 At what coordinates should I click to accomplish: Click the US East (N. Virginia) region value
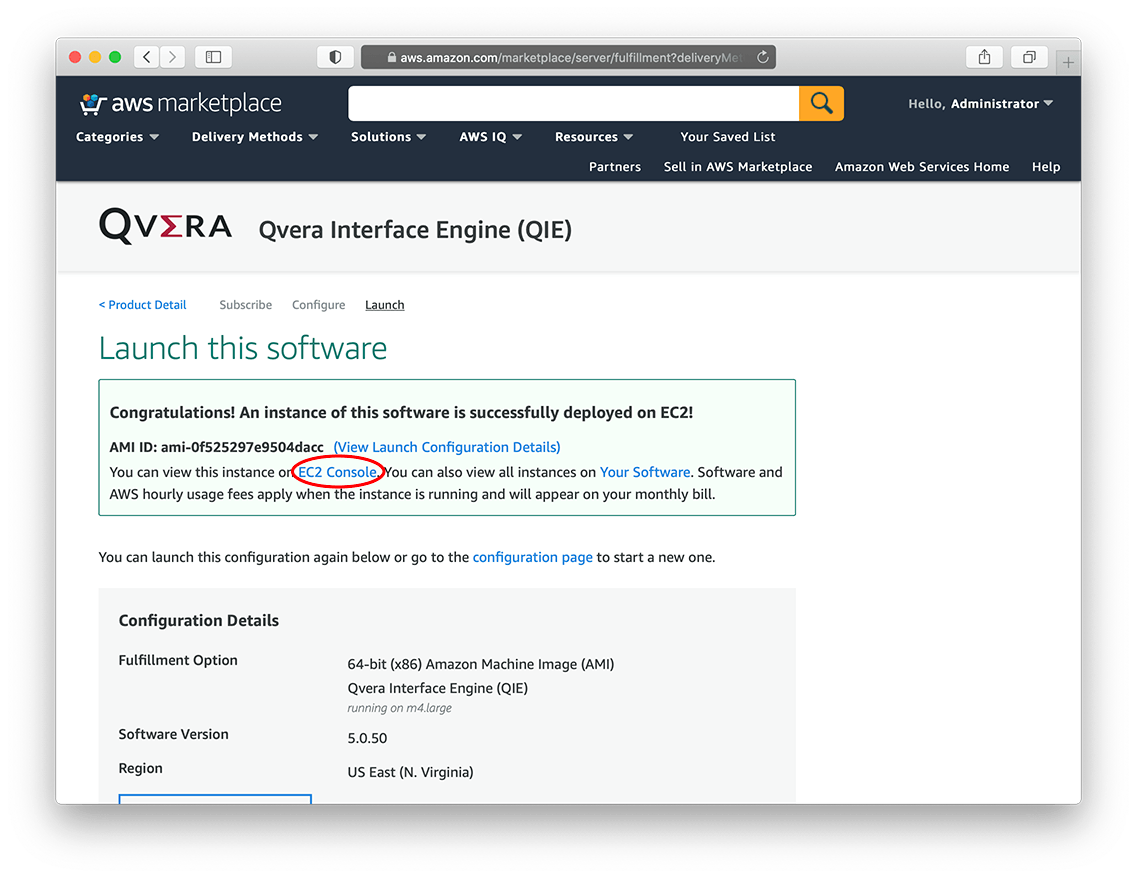(410, 772)
